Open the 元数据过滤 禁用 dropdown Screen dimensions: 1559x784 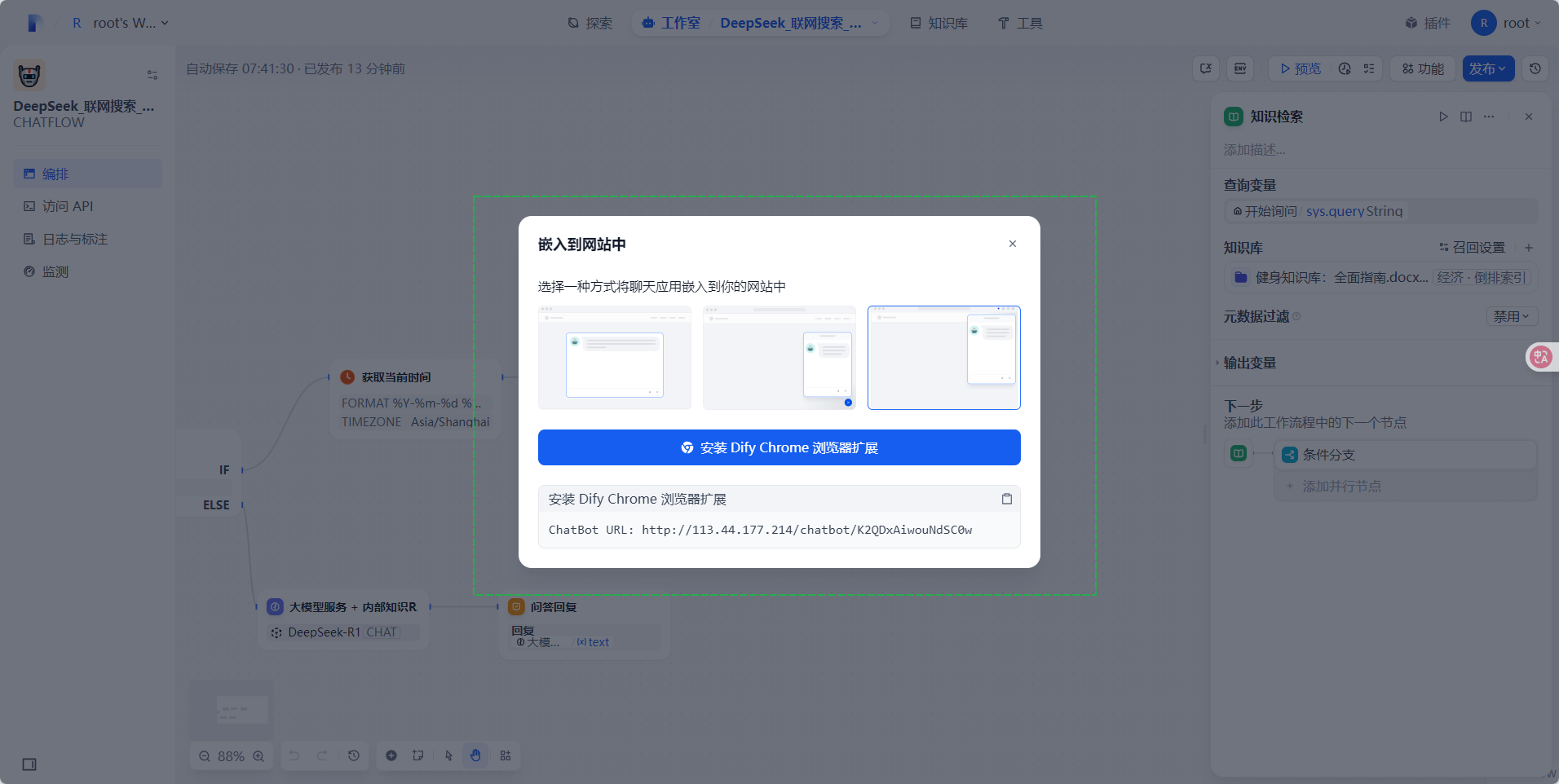click(x=1512, y=316)
